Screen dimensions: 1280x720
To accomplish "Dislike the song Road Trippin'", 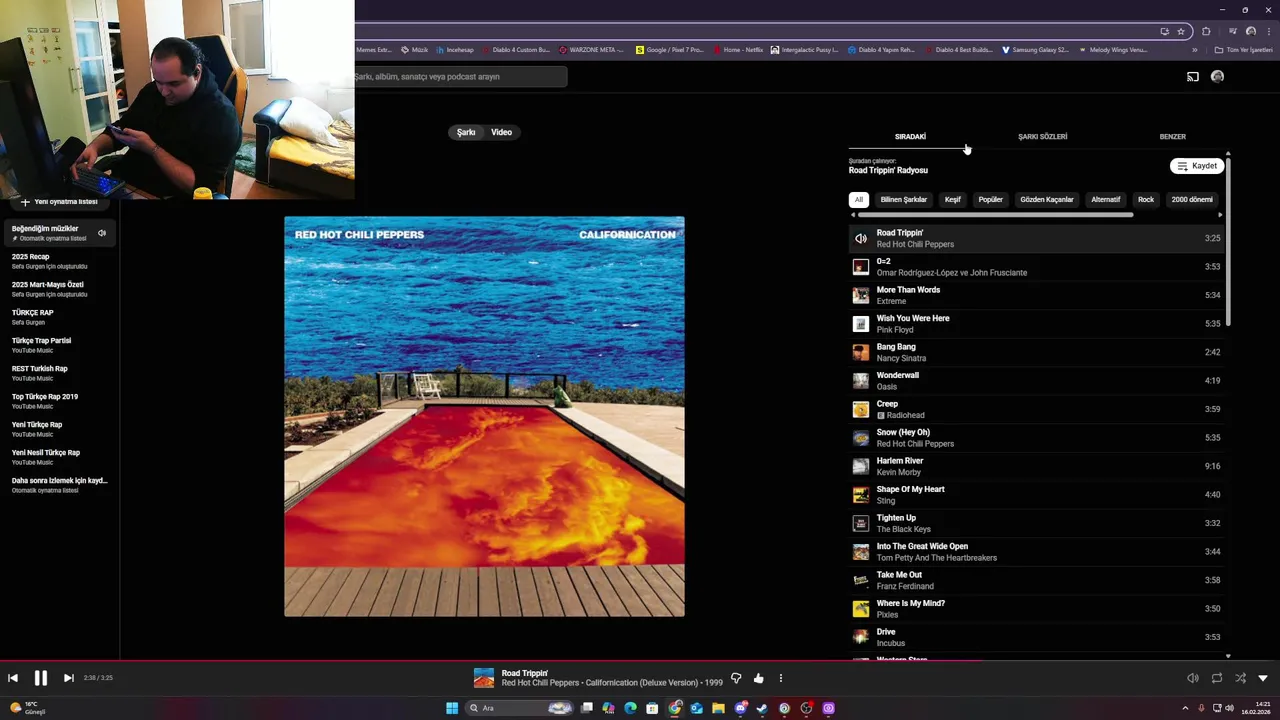I will [x=736, y=678].
